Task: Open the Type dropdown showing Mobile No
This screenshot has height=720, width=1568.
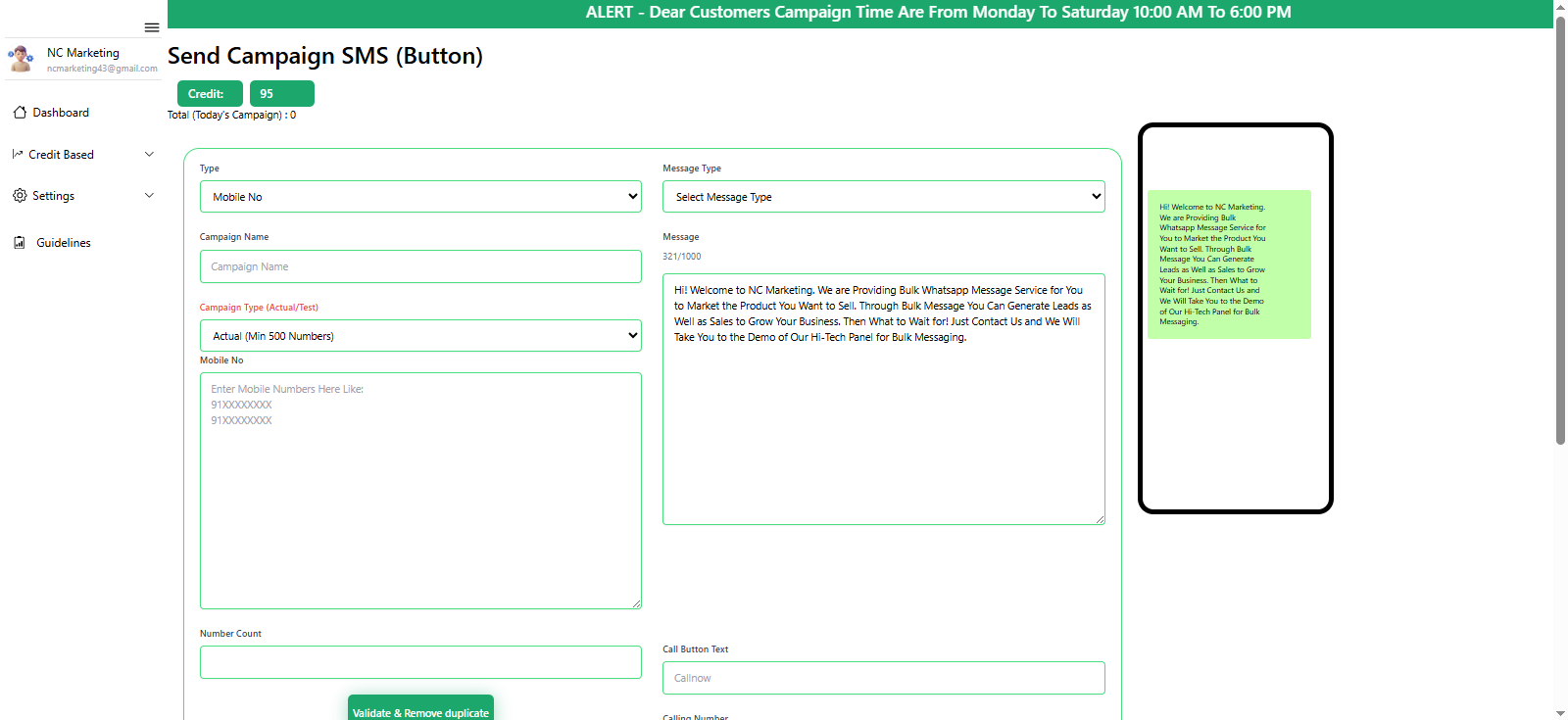Action: coord(420,197)
